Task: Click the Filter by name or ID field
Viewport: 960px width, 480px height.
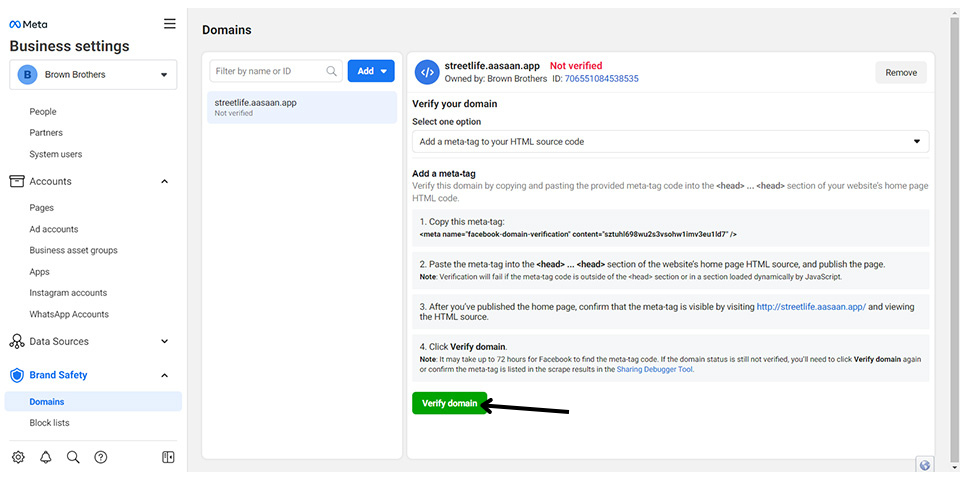Action: click(276, 71)
